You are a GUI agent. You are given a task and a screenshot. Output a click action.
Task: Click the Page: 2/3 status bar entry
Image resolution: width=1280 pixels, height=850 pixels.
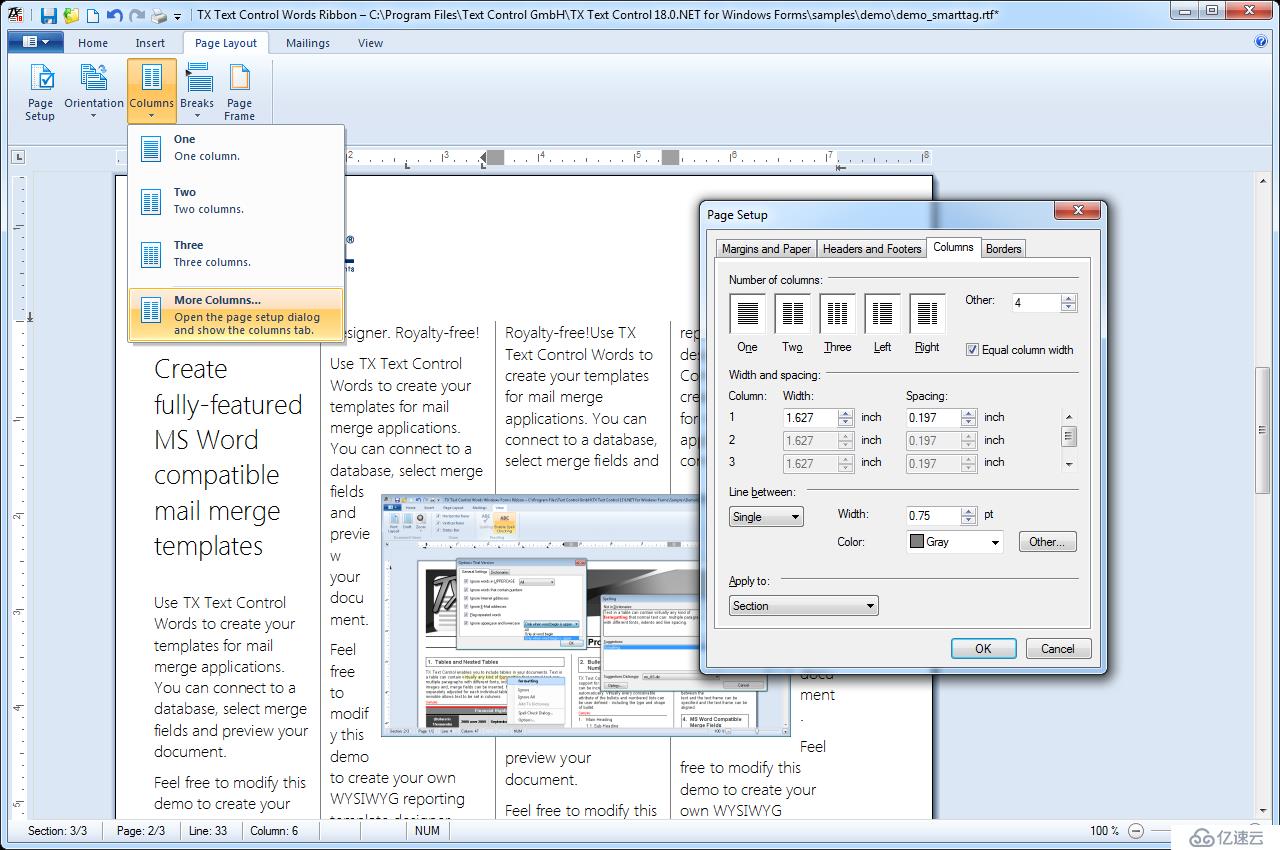(141, 831)
